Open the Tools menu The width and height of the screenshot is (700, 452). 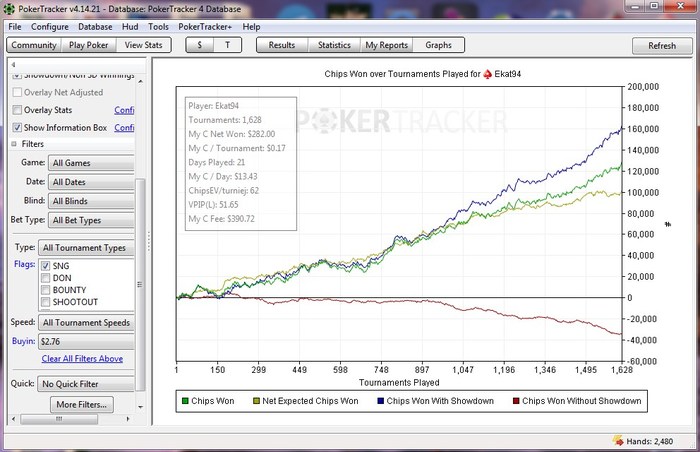[x=158, y=27]
